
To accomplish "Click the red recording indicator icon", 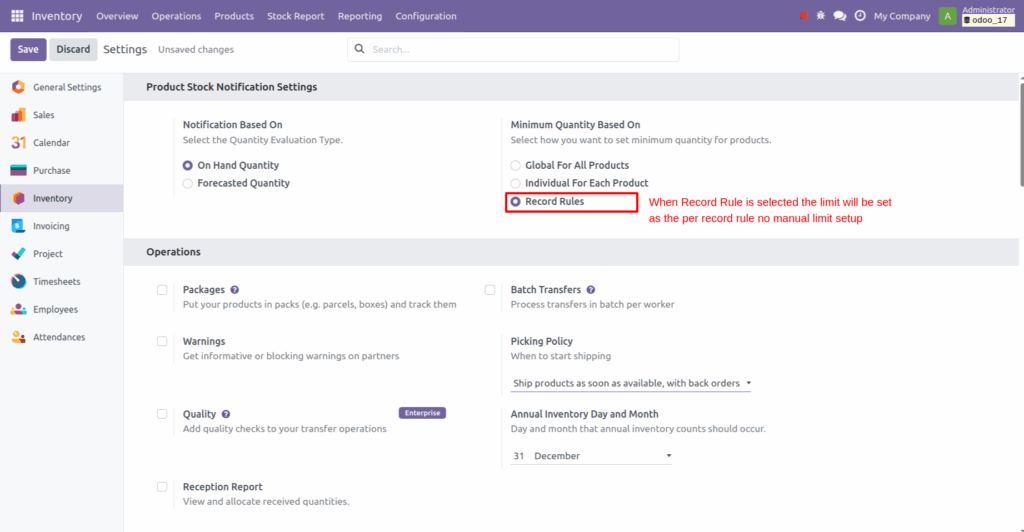I will pos(803,16).
